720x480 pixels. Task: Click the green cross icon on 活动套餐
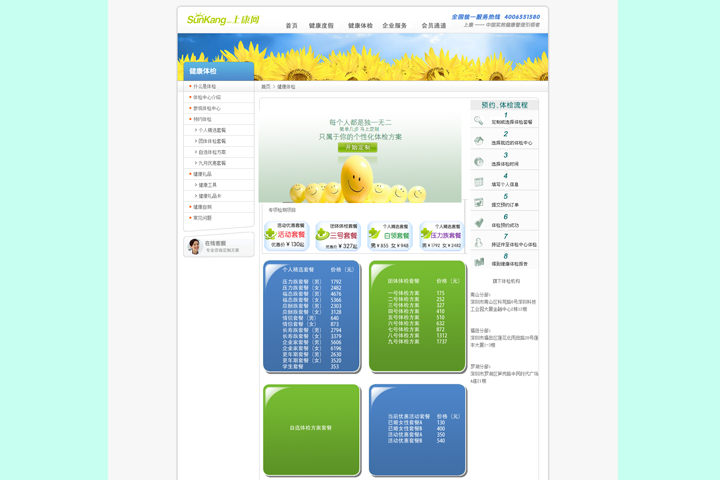[x=270, y=234]
